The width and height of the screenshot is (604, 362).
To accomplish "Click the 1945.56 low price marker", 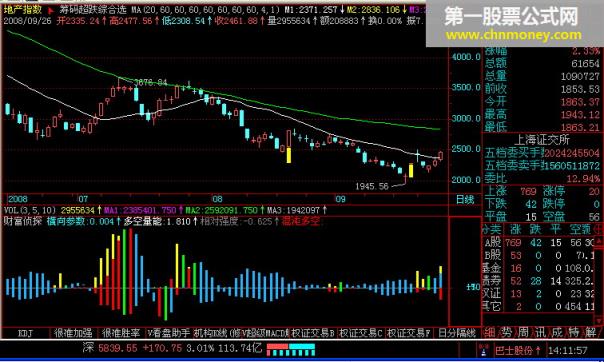I will pyautogui.click(x=372, y=186).
